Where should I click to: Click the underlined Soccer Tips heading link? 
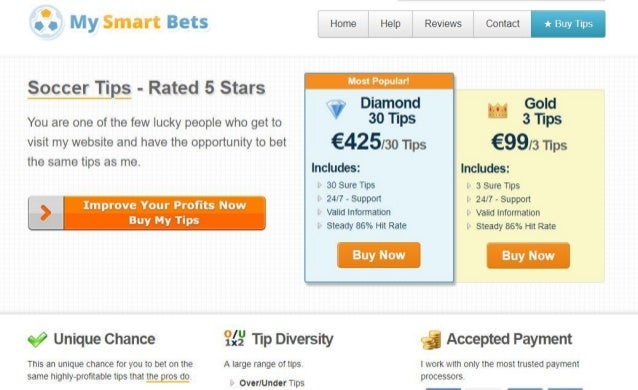point(79,88)
